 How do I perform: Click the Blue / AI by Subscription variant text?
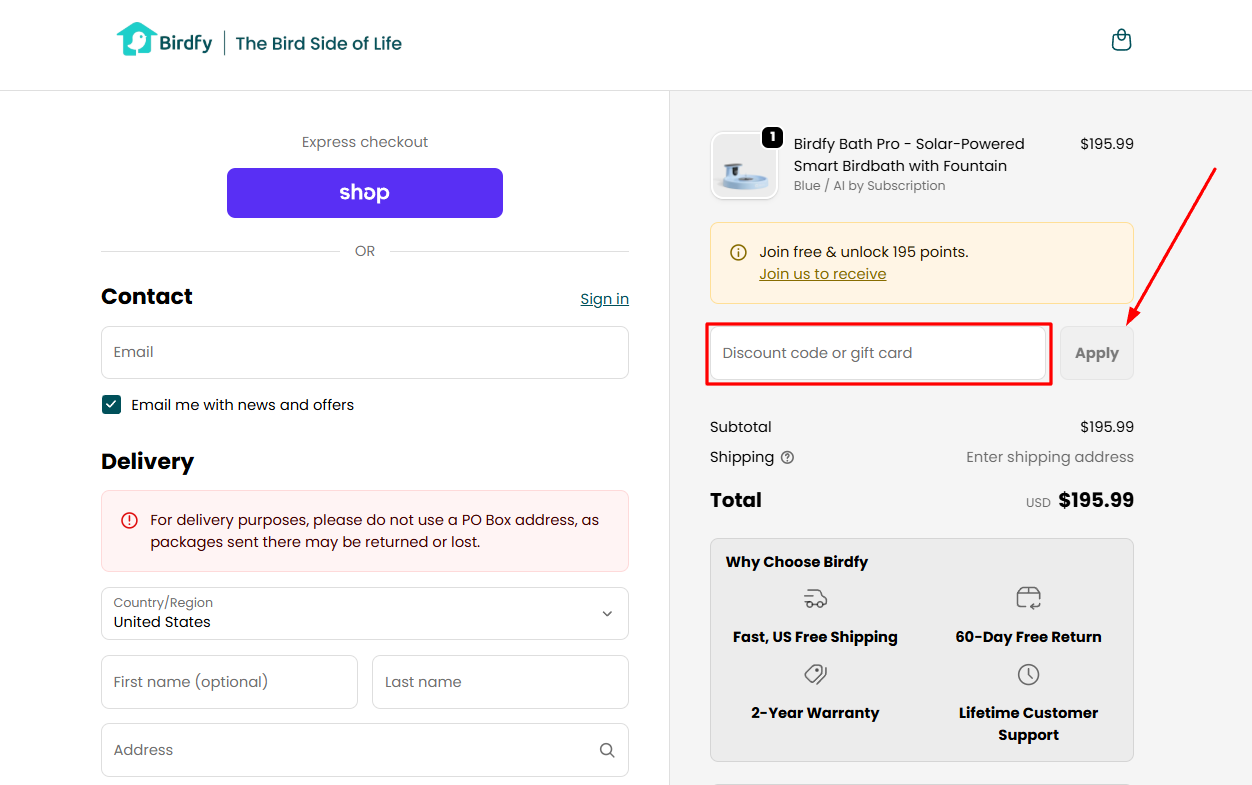click(x=869, y=186)
